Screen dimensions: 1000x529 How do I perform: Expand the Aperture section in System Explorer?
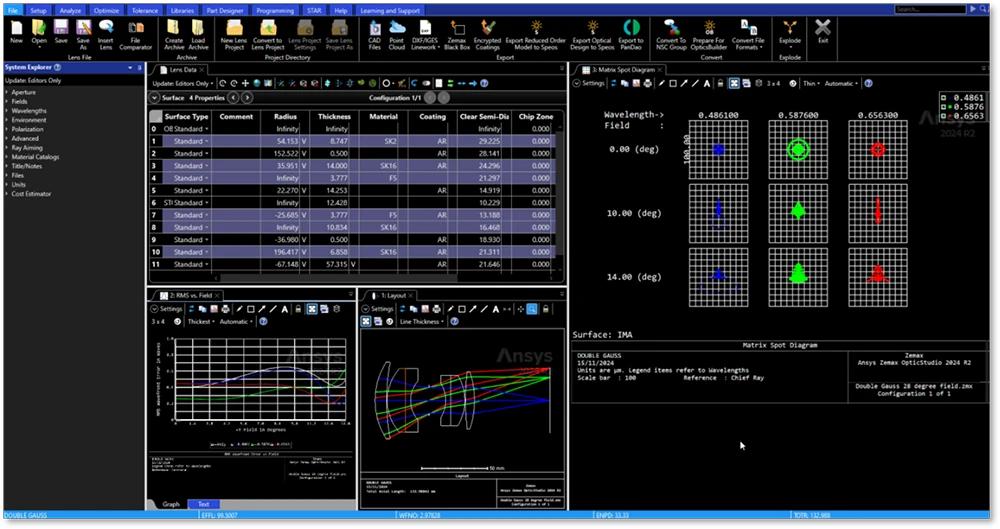(7, 92)
